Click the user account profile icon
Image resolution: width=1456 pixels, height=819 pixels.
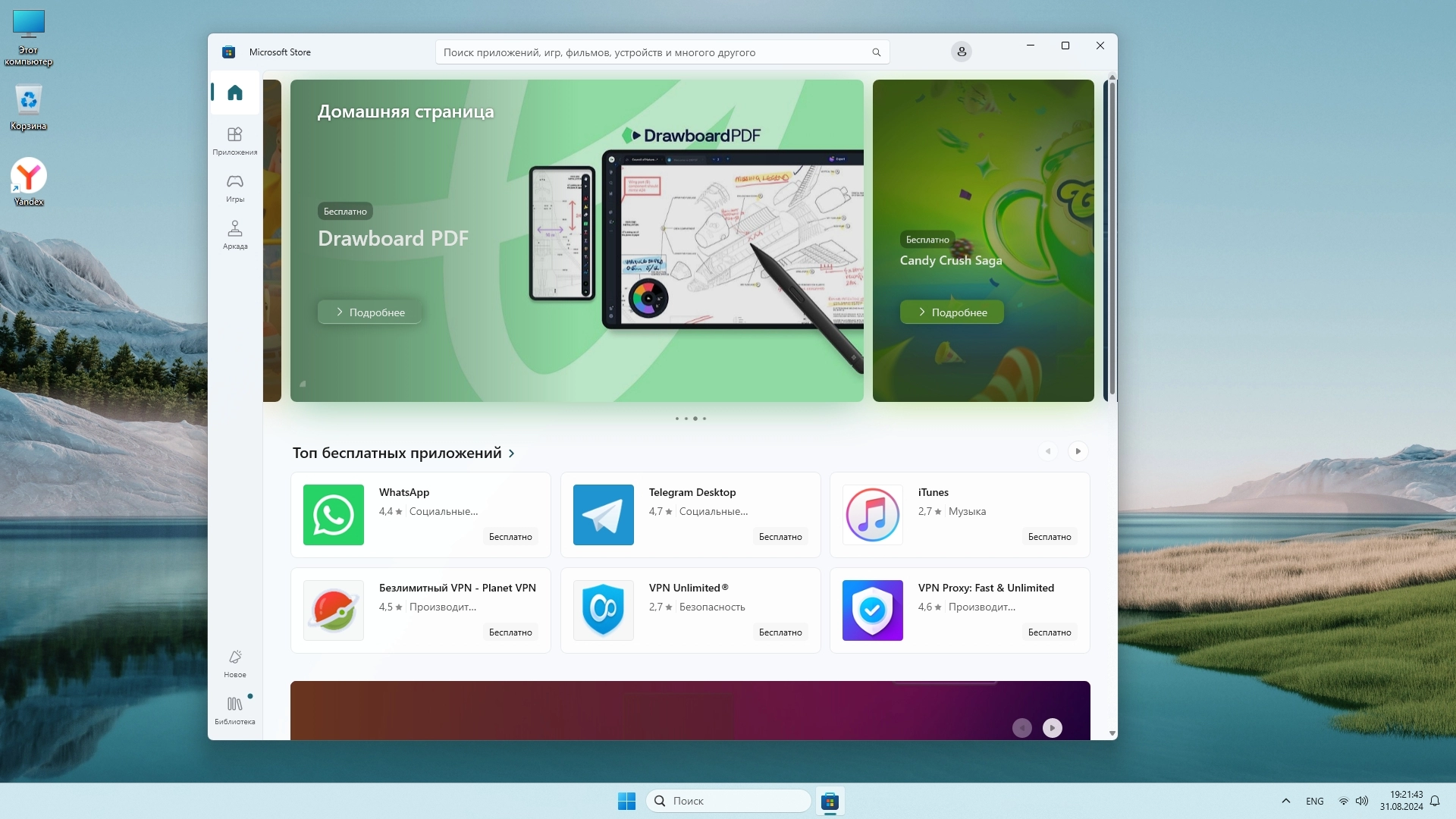pos(961,52)
